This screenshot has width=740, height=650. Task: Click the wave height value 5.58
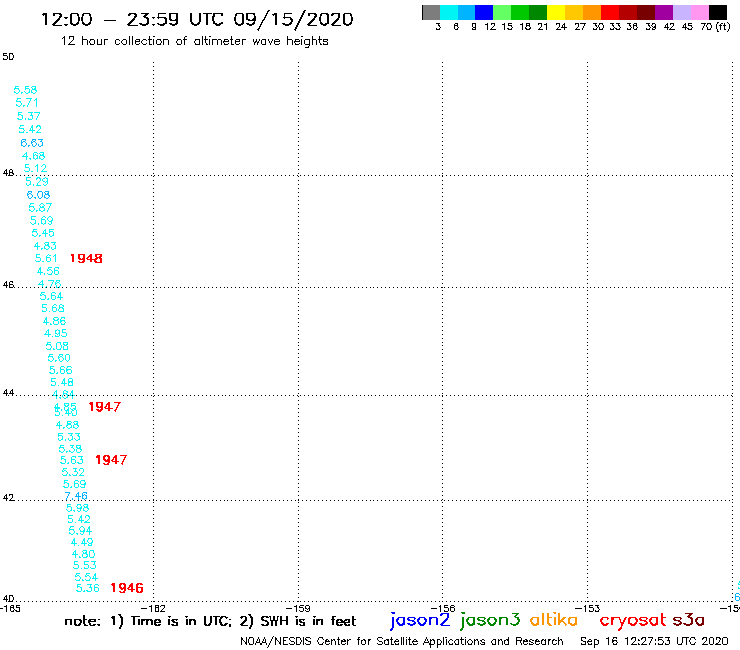(x=25, y=90)
